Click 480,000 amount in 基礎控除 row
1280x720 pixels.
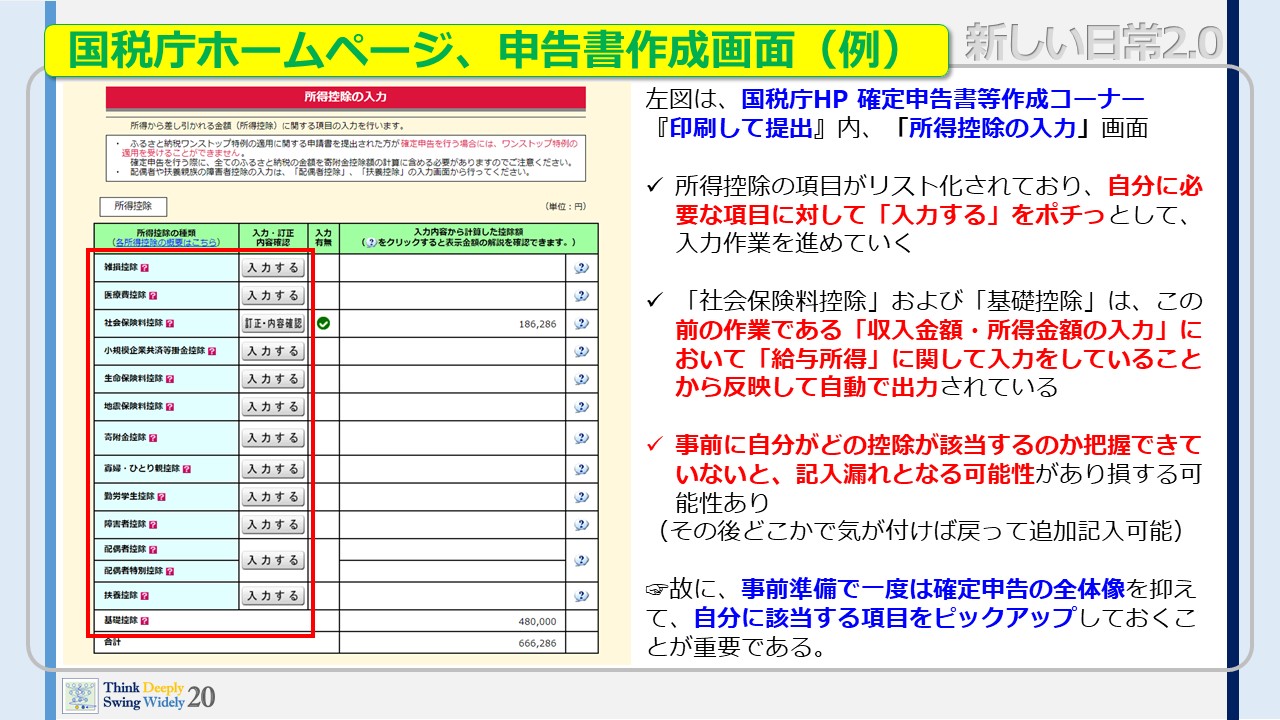(537, 621)
